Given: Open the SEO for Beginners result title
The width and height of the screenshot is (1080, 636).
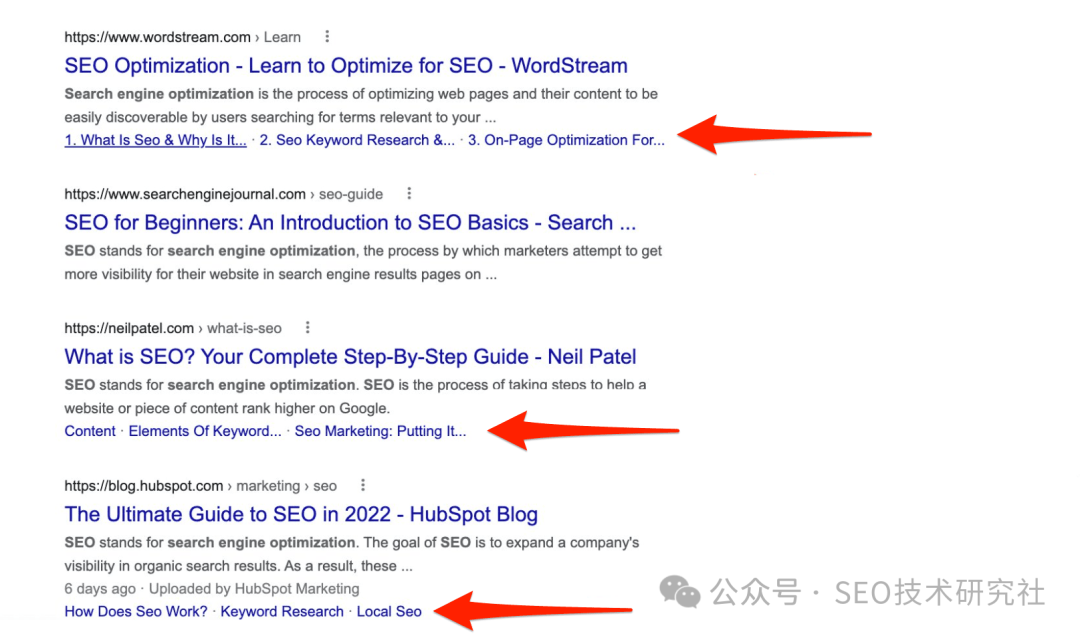Looking at the screenshot, I should click(350, 223).
